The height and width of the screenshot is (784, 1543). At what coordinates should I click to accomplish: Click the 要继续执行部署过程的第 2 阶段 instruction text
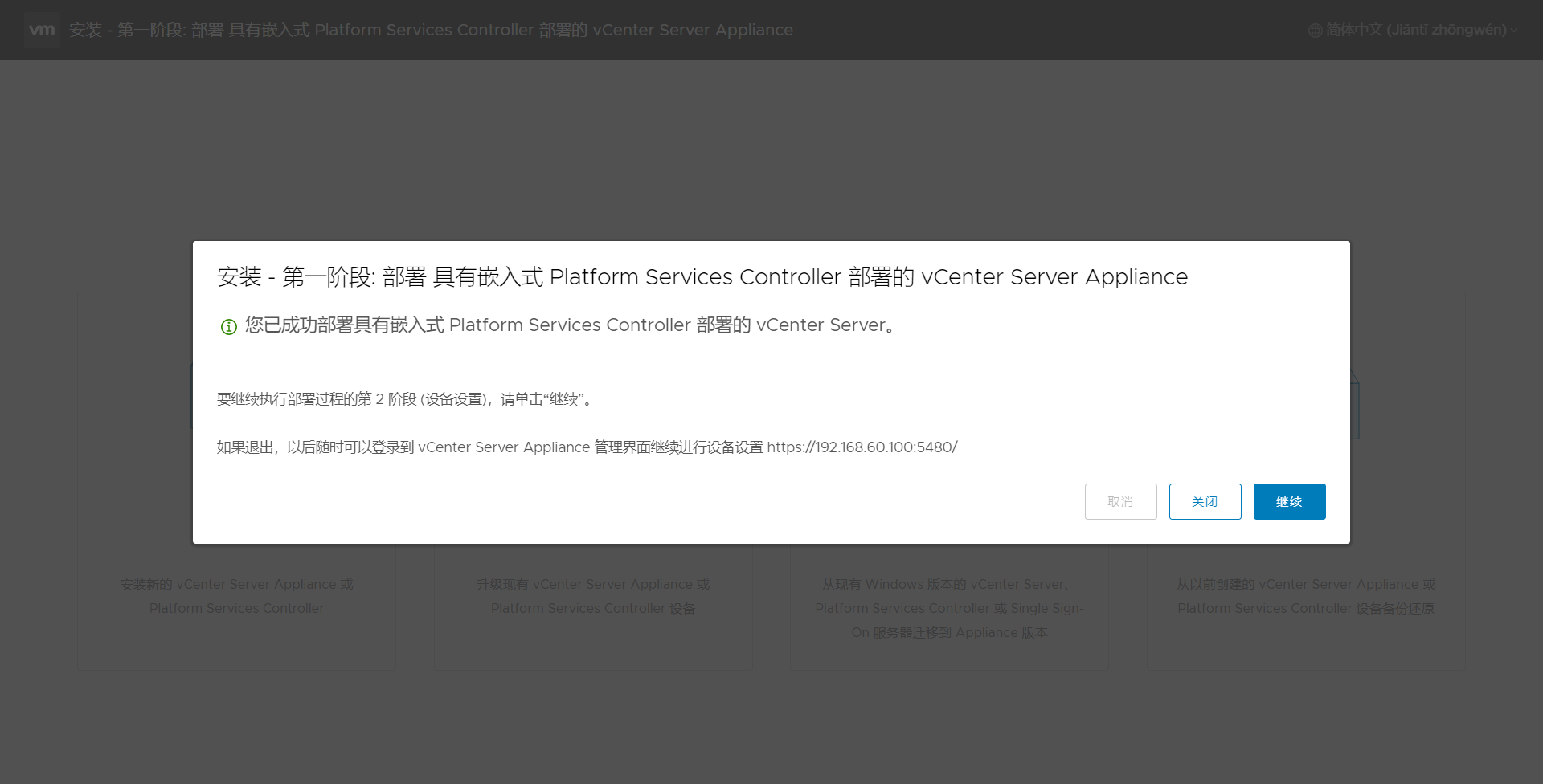pyautogui.click(x=406, y=399)
